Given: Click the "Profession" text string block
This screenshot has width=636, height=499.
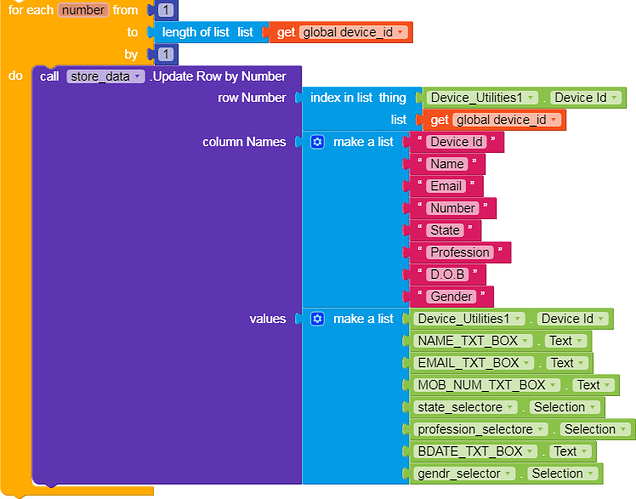Looking at the screenshot, I should pos(460,253).
